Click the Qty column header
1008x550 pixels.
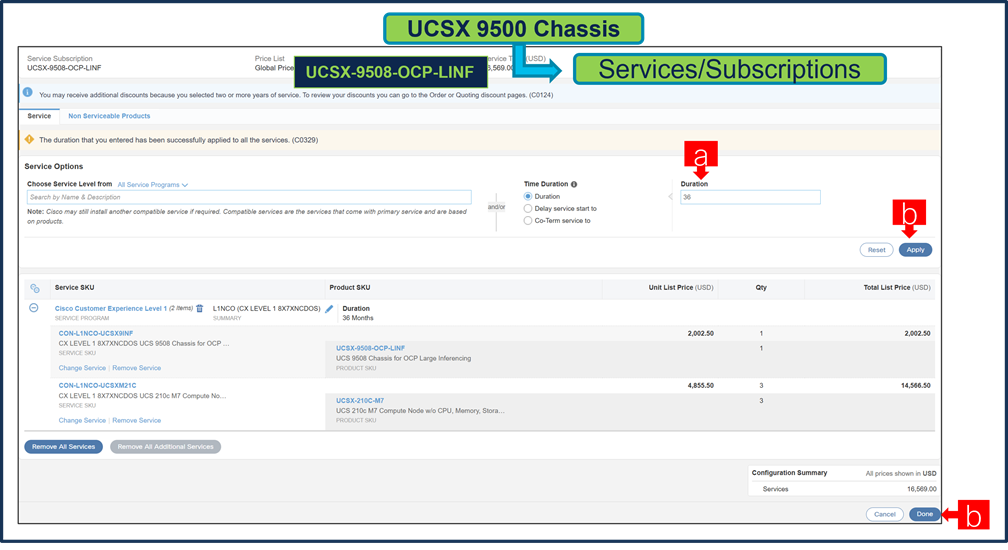(x=761, y=288)
